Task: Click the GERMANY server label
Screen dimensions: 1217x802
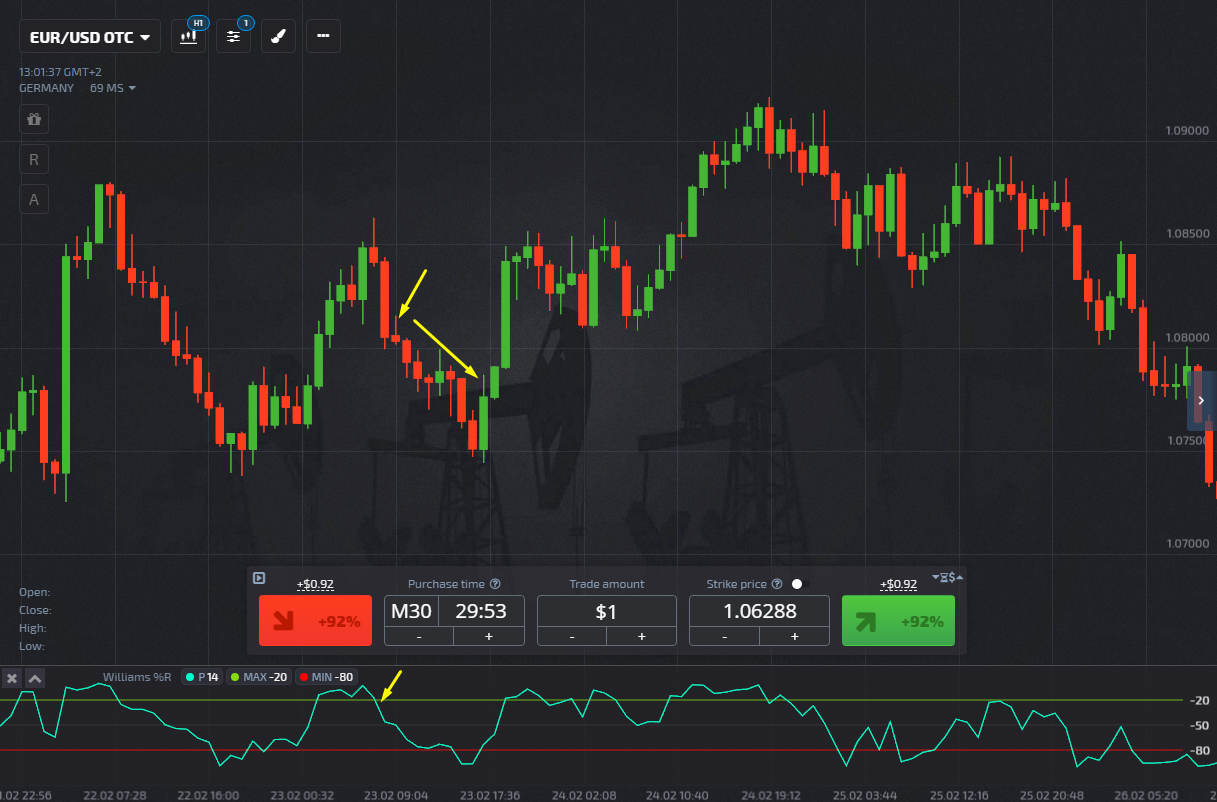Action: (x=46, y=88)
